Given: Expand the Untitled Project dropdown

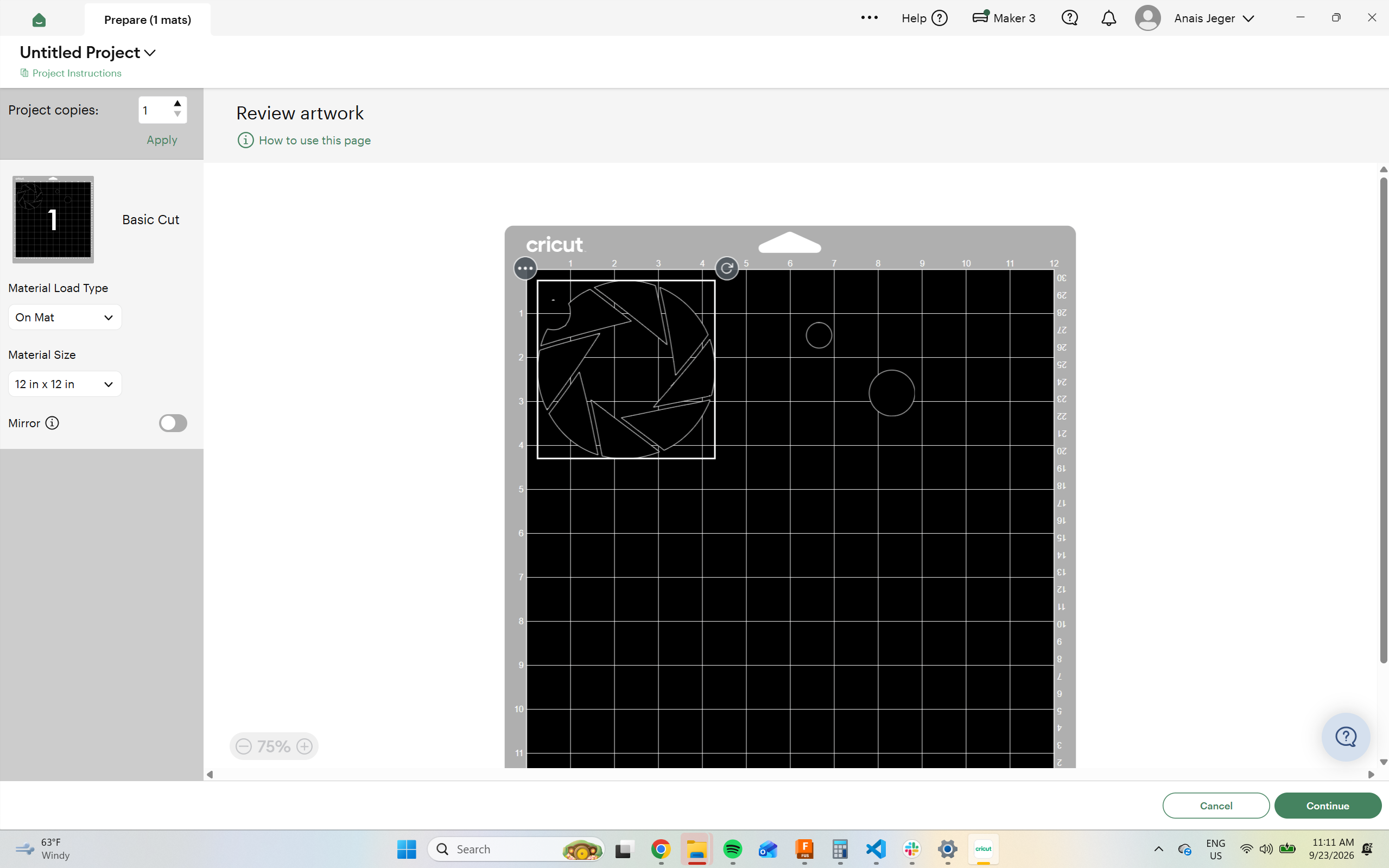Looking at the screenshot, I should (x=150, y=53).
